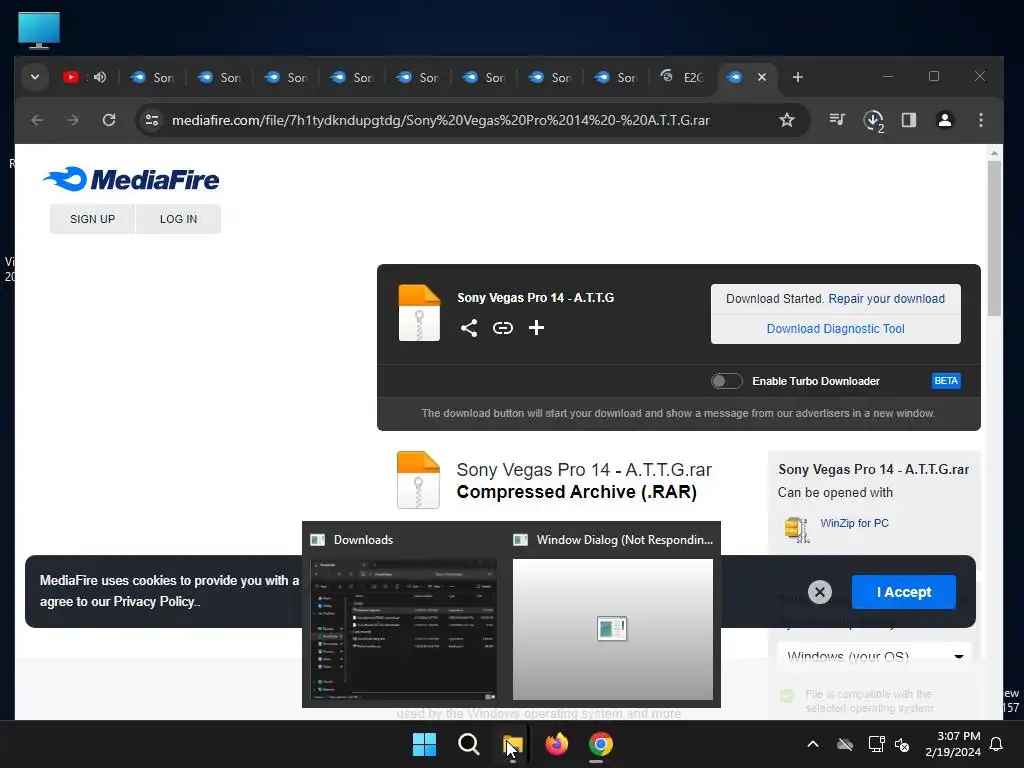Screen dimensions: 1024x768
Task: Open Chrome downloads icon
Action: tap(873, 120)
